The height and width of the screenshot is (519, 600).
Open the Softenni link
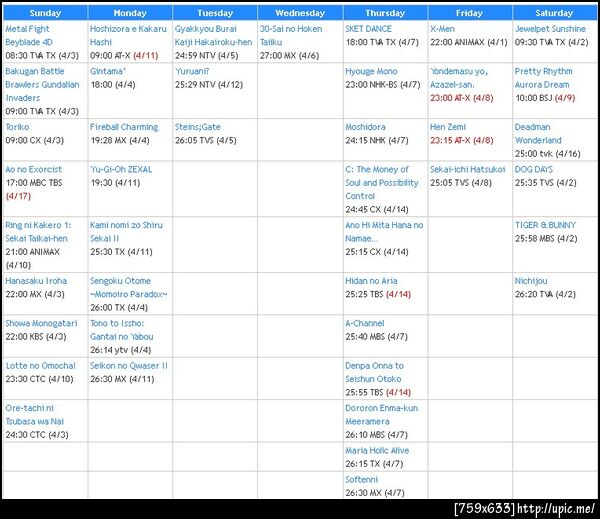pos(361,479)
